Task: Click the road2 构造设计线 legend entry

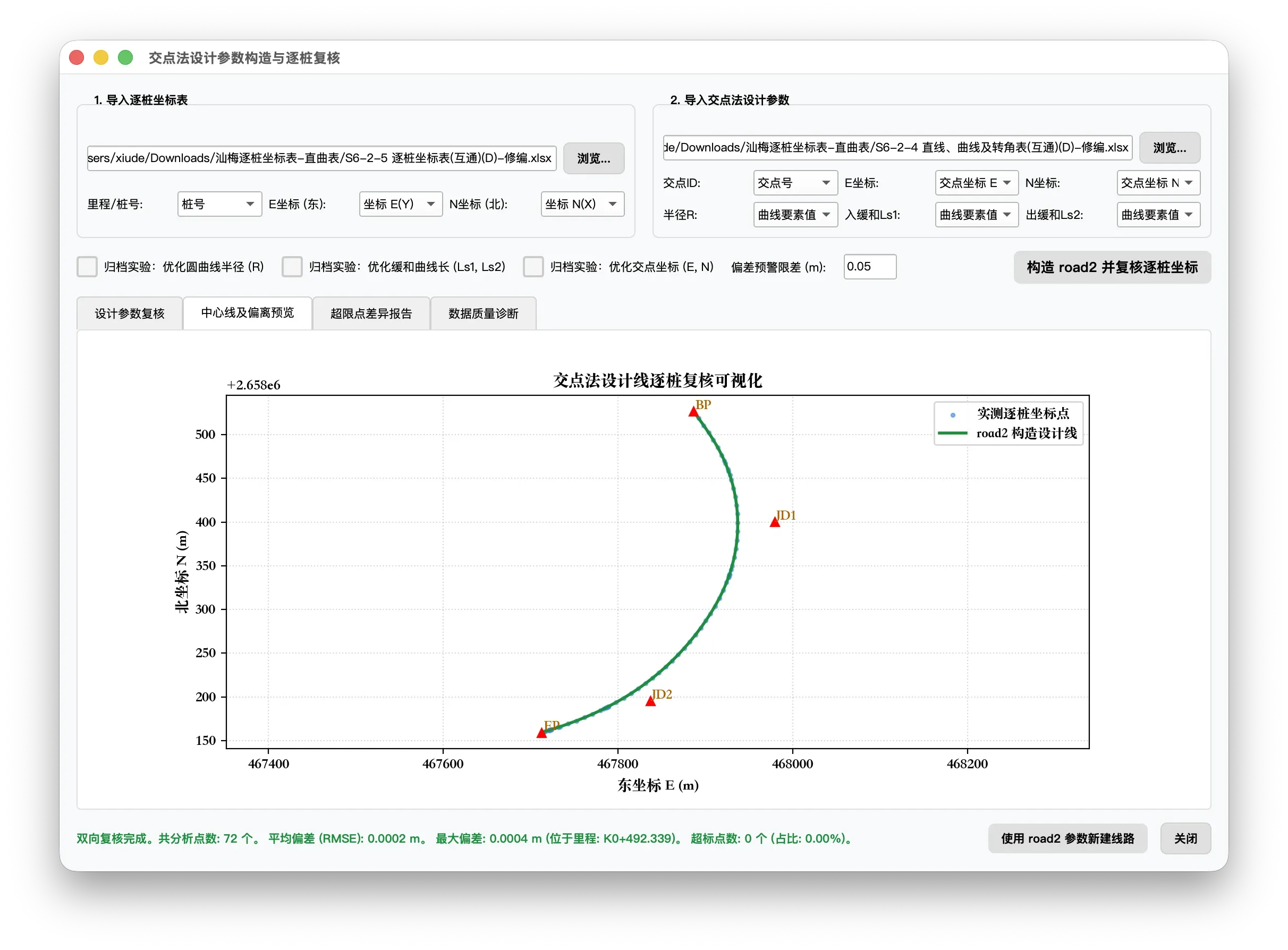Action: 1008,433
